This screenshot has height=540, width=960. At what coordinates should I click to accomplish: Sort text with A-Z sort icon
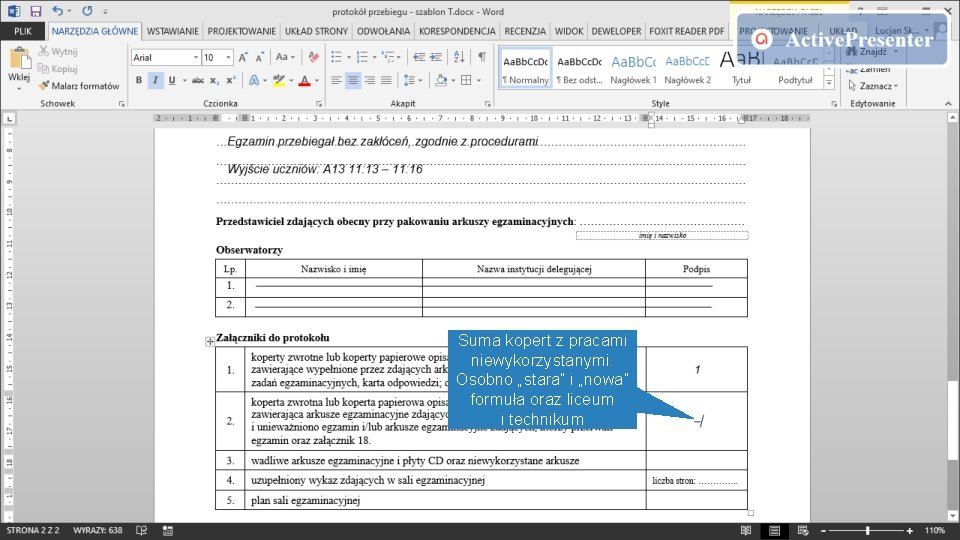459,58
